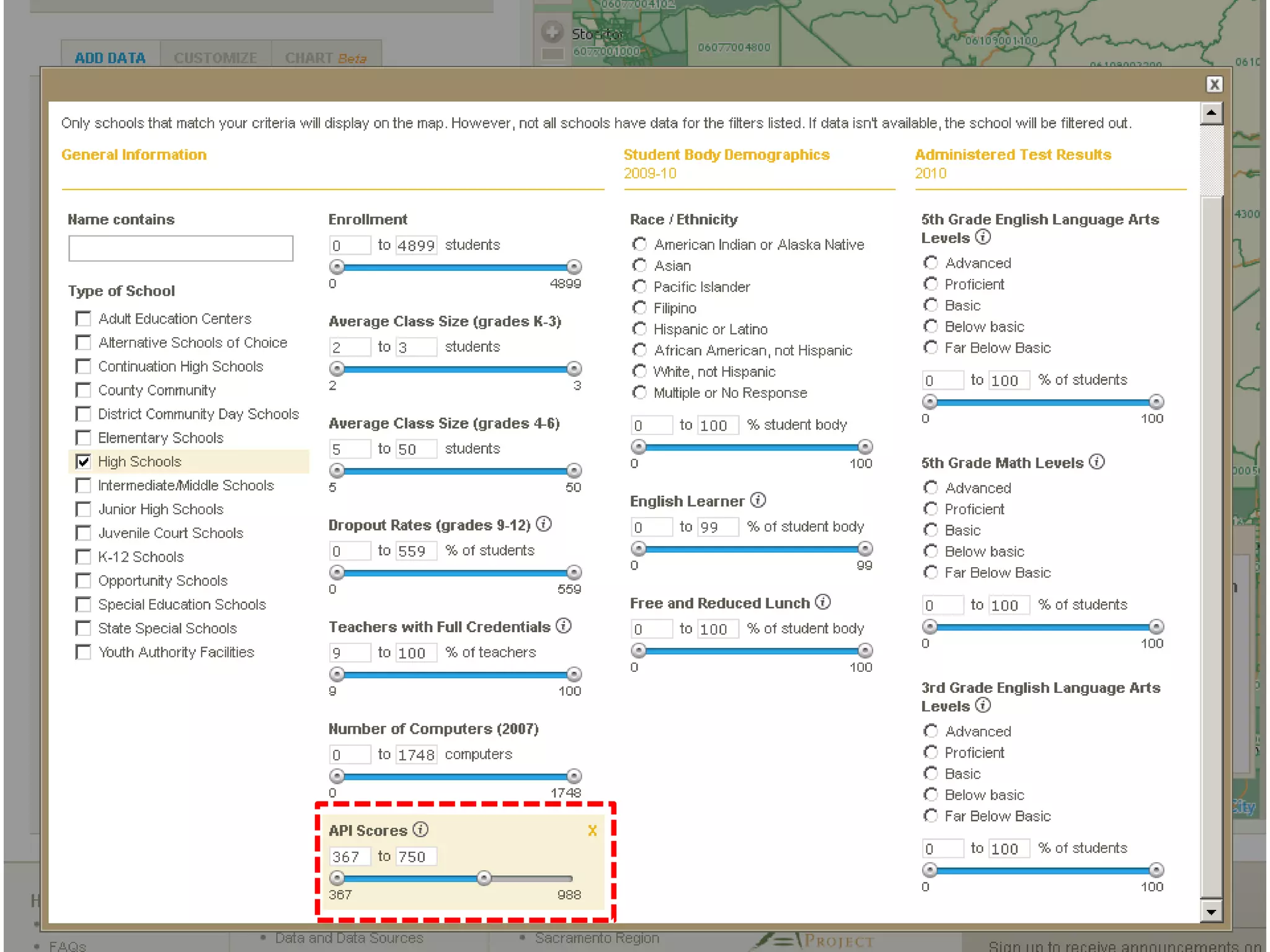Screen dimensions: 1270x952
Task: Remove API Scores filter with yellow x
Action: pos(592,831)
